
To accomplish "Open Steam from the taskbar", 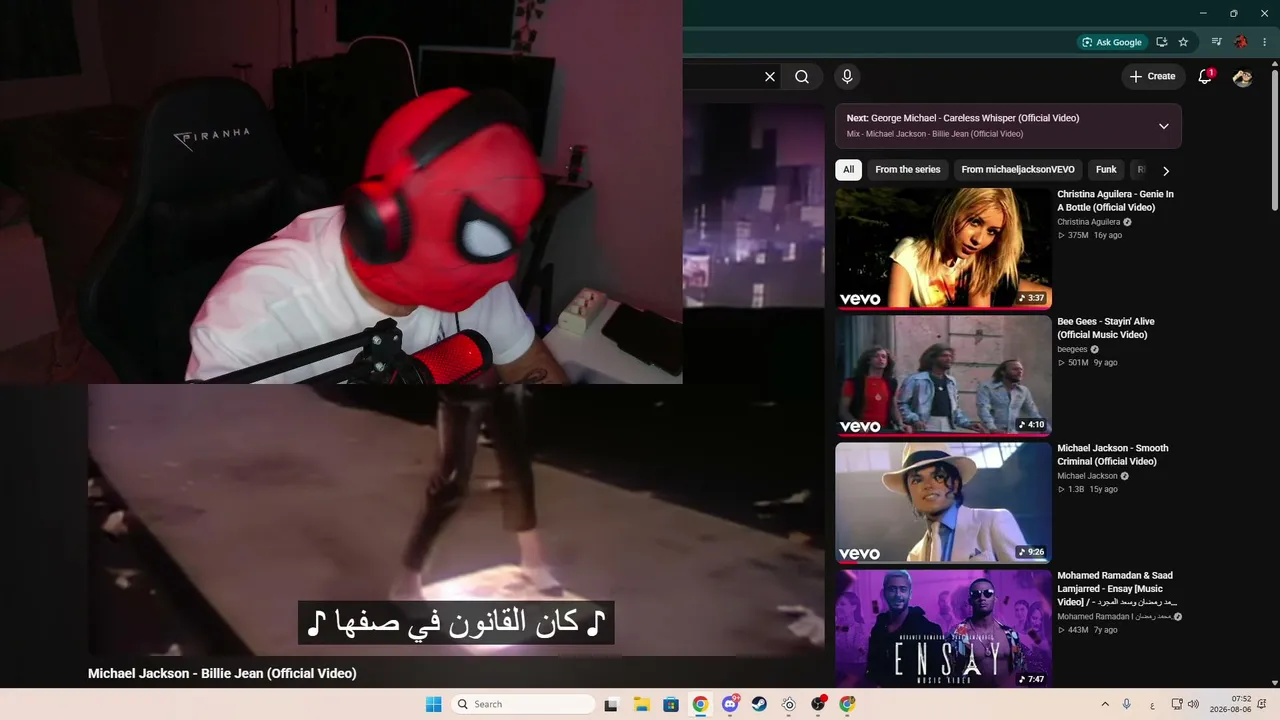I will (759, 704).
